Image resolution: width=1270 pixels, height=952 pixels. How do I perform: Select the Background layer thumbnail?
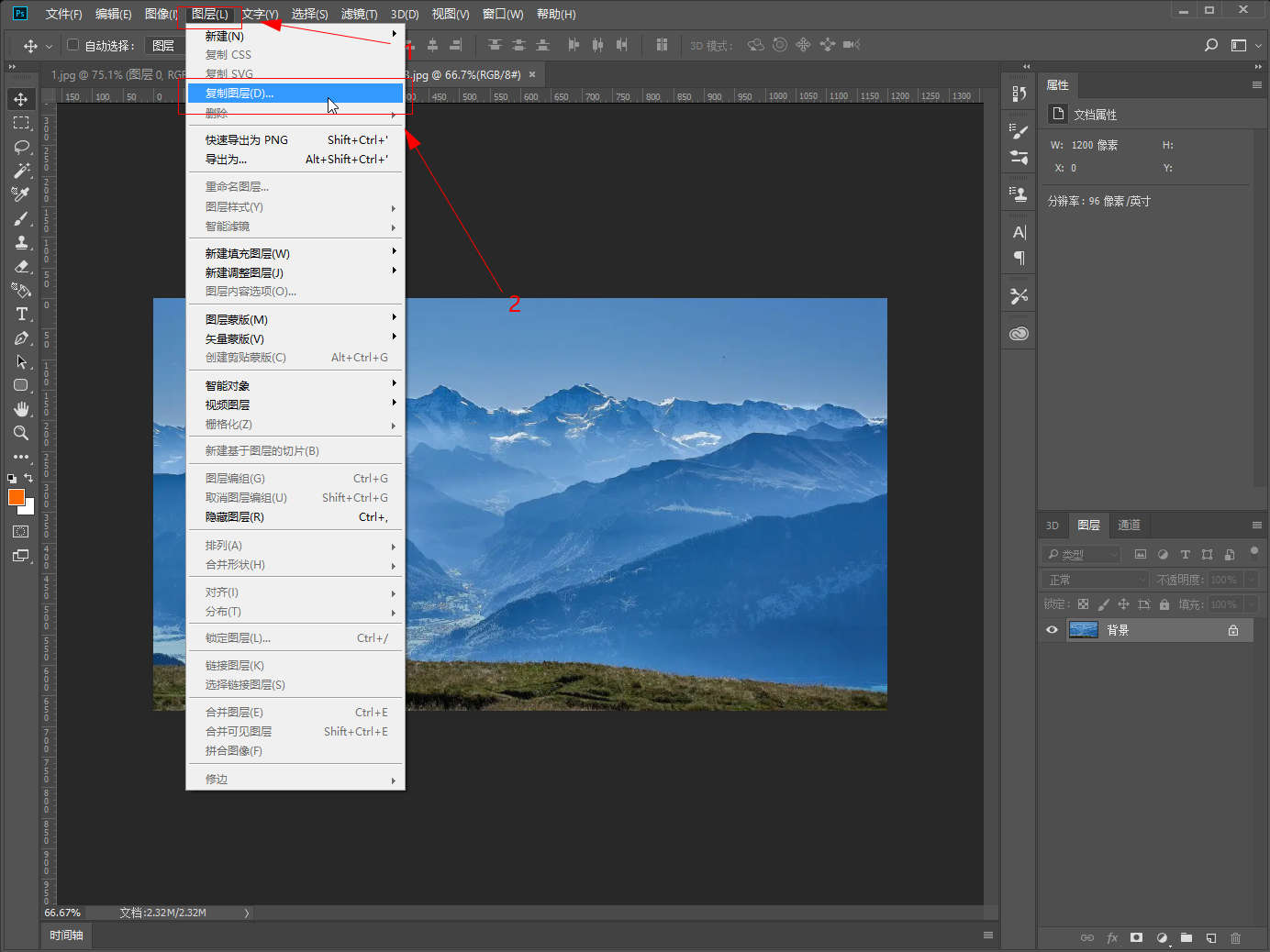(x=1084, y=630)
